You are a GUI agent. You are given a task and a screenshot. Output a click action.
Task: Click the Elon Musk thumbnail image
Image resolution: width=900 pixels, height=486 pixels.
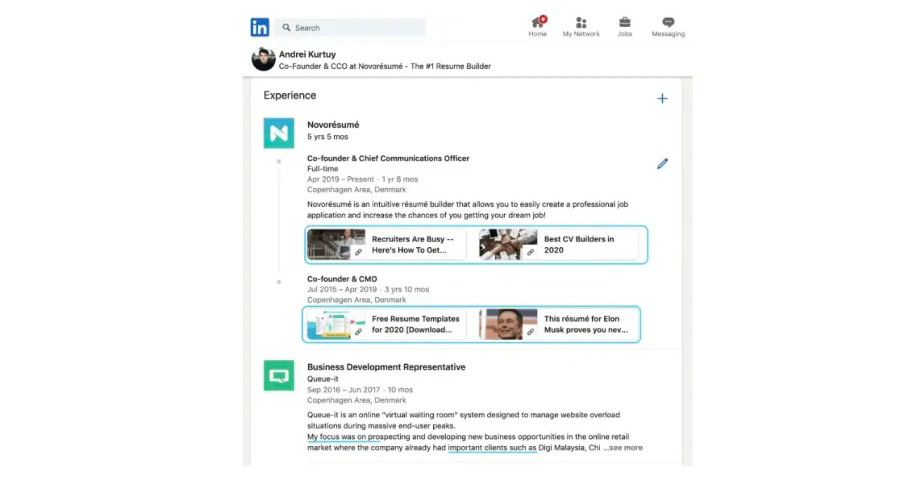point(509,324)
